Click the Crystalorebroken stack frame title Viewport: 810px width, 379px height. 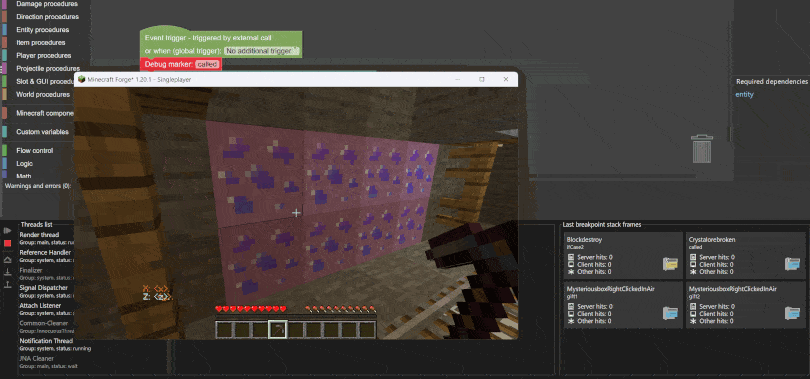pos(712,240)
